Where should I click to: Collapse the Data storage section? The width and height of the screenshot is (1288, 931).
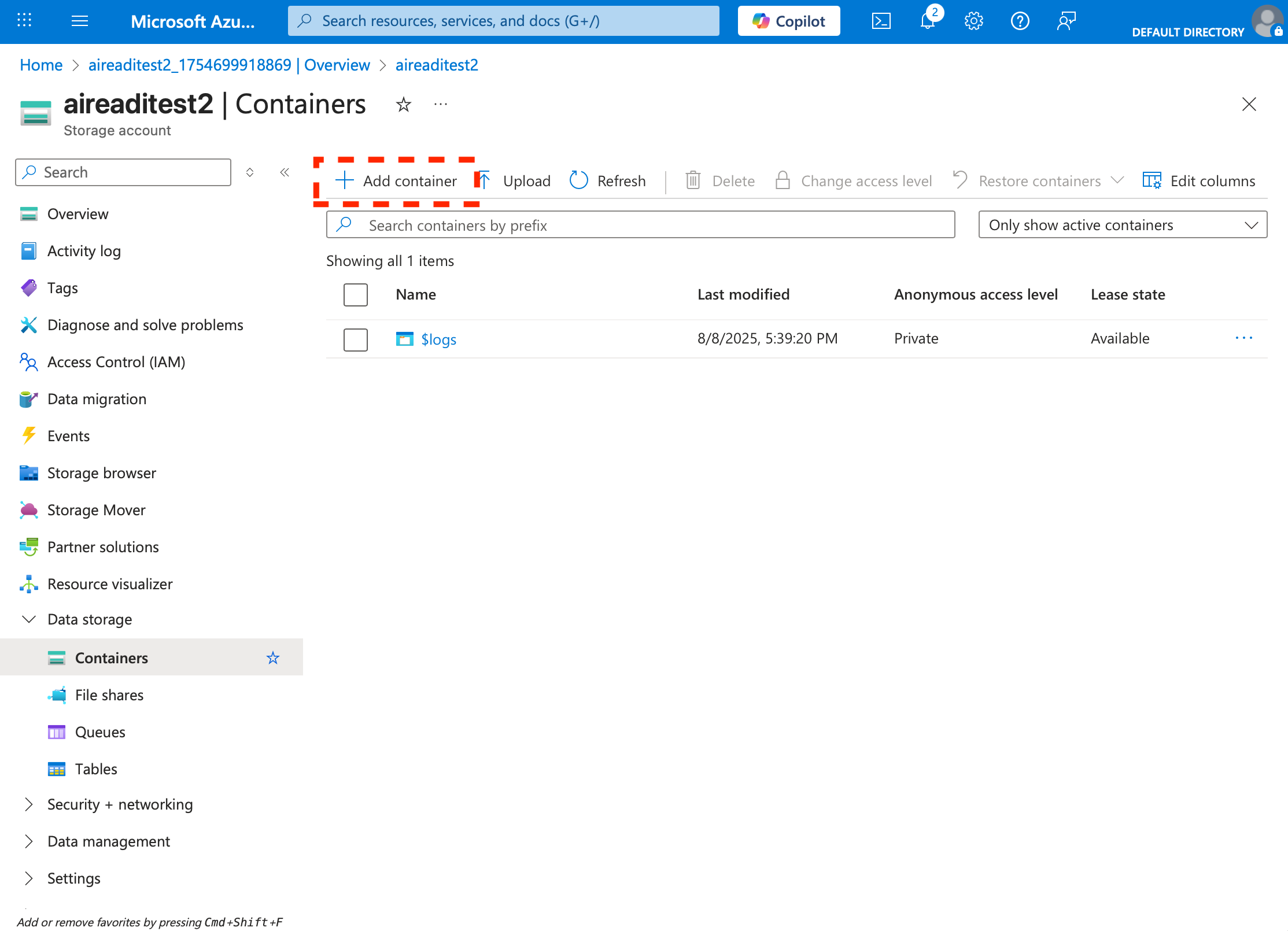coord(29,619)
